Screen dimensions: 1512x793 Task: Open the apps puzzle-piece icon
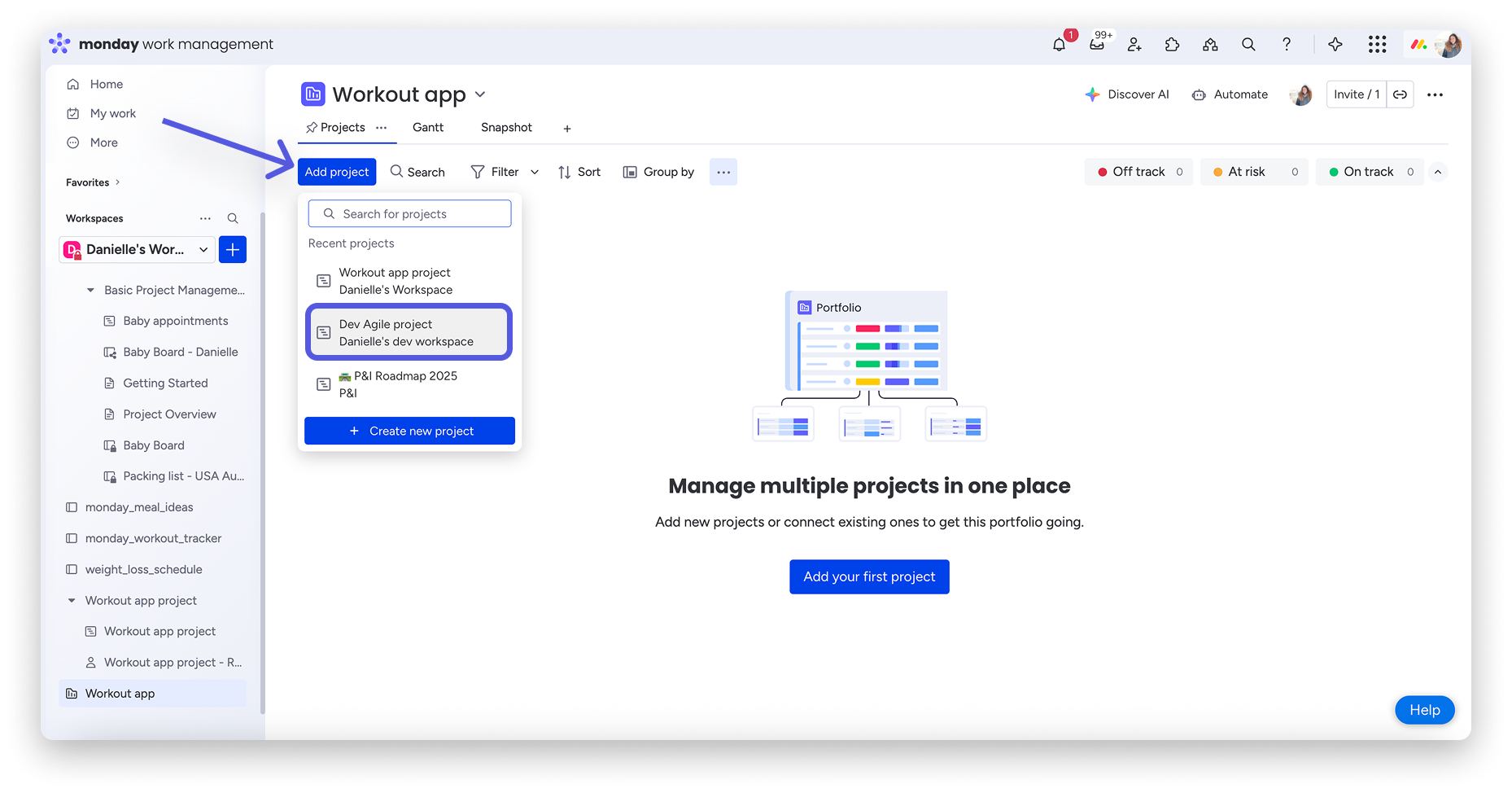(1172, 45)
